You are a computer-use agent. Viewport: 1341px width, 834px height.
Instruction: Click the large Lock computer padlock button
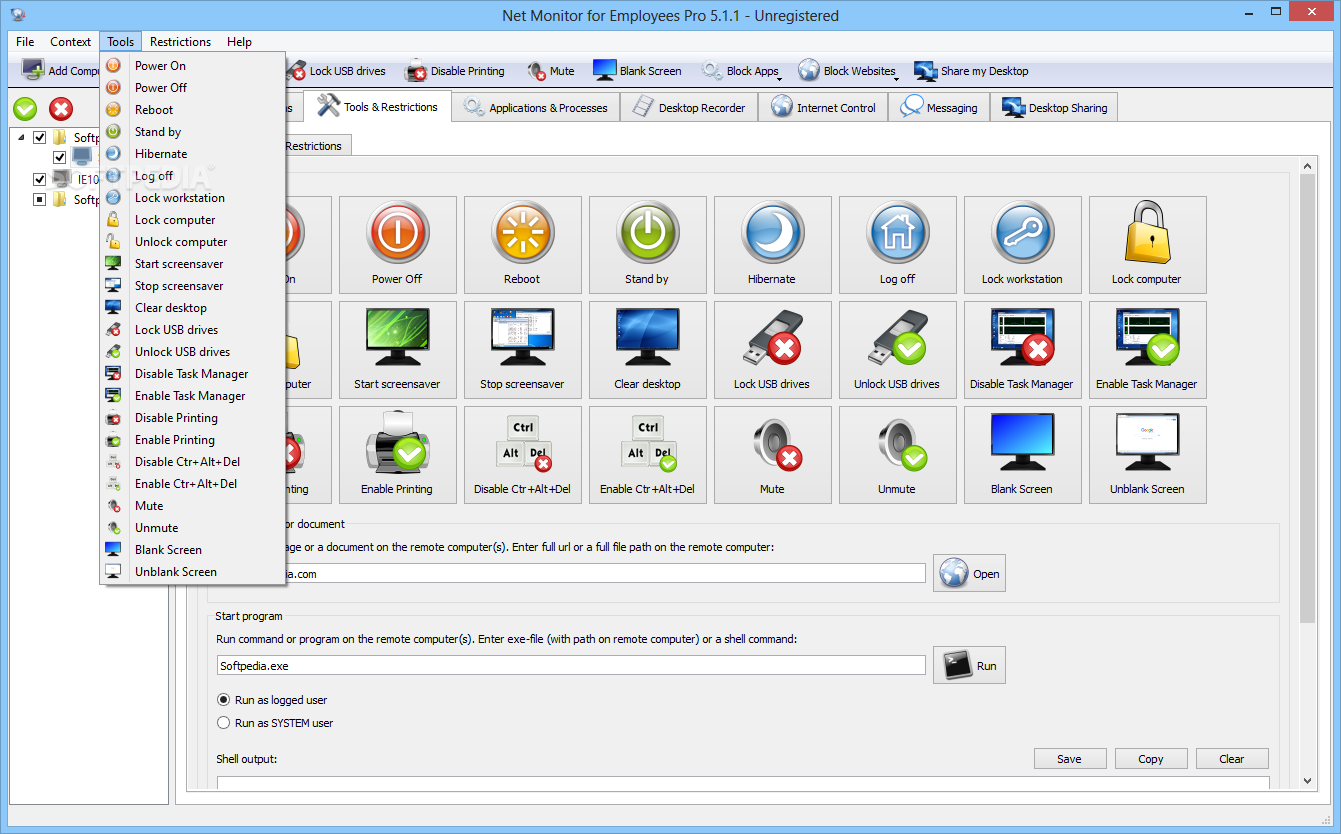[1147, 244]
